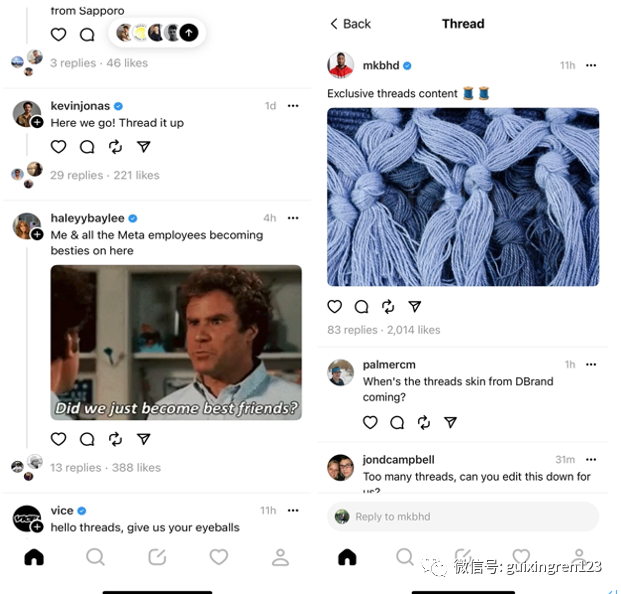621x594 pixels.
Task: Open the blue yarn image in mkbhd's post
Action: pos(463,197)
